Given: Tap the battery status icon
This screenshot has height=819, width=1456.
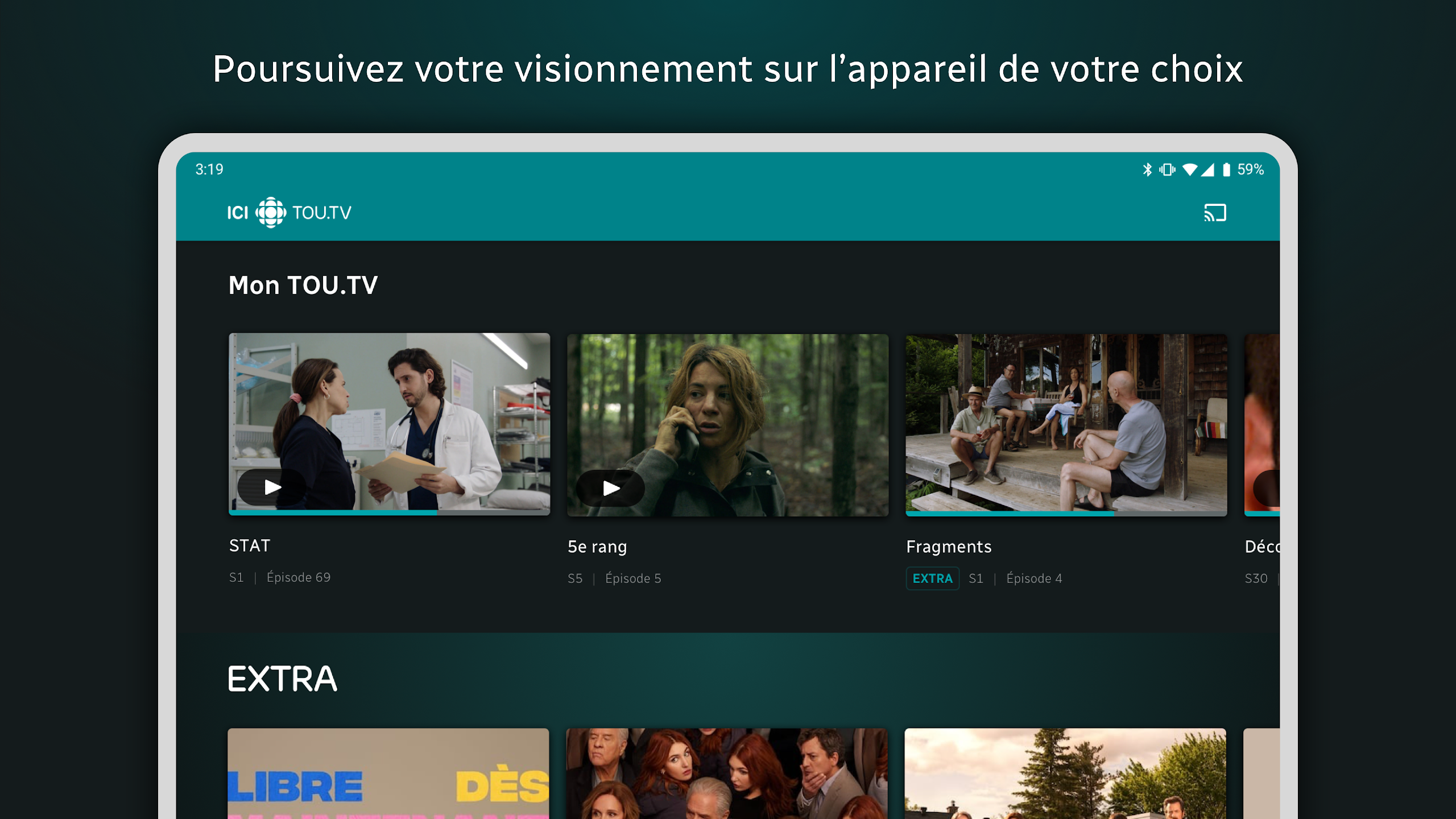Looking at the screenshot, I should point(1227,169).
